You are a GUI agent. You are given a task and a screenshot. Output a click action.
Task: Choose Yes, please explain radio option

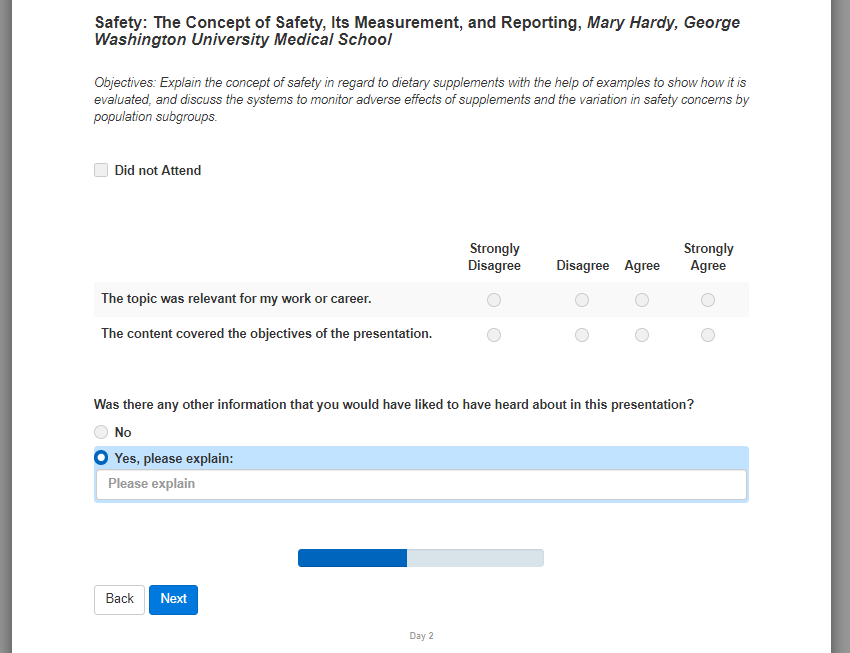(101, 458)
